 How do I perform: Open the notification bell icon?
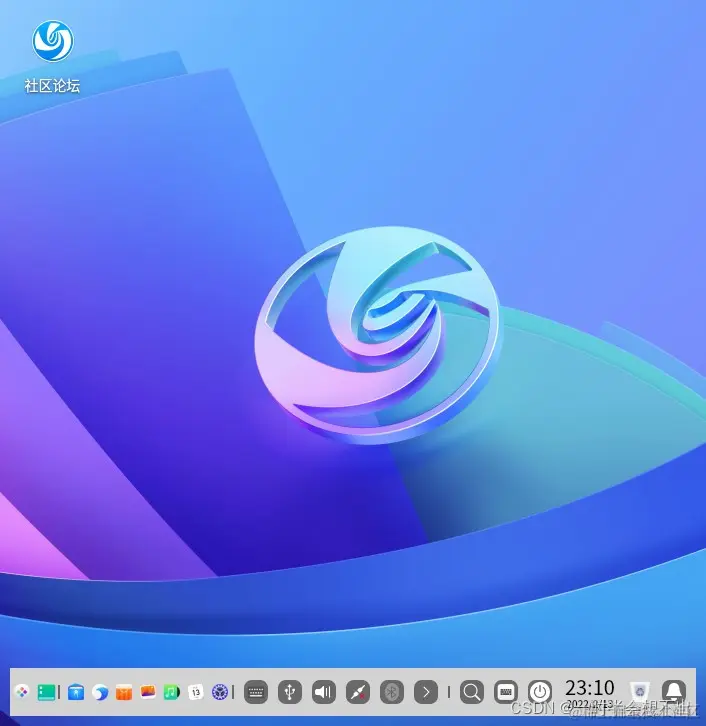674,692
